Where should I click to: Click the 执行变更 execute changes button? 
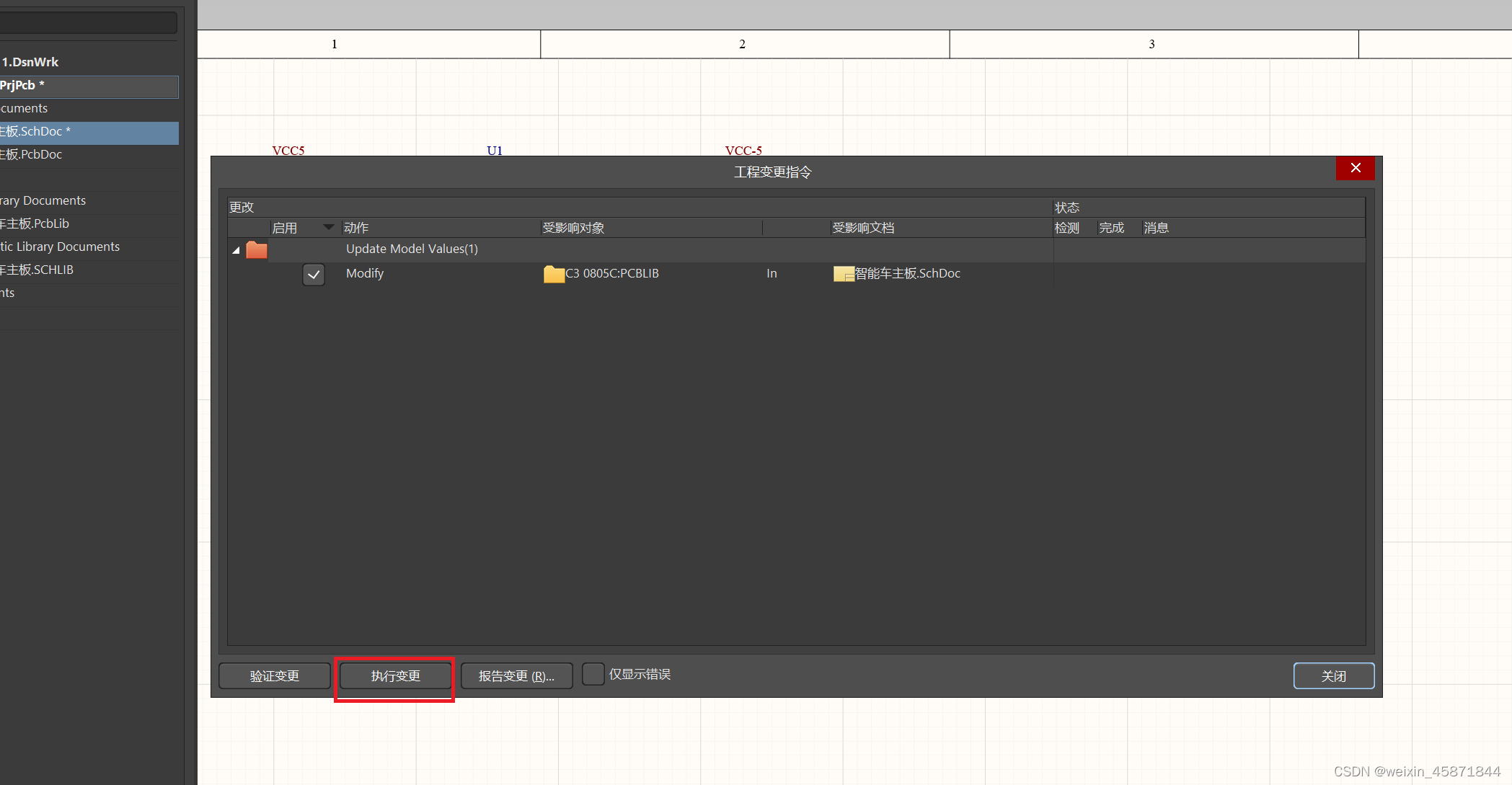(x=395, y=675)
